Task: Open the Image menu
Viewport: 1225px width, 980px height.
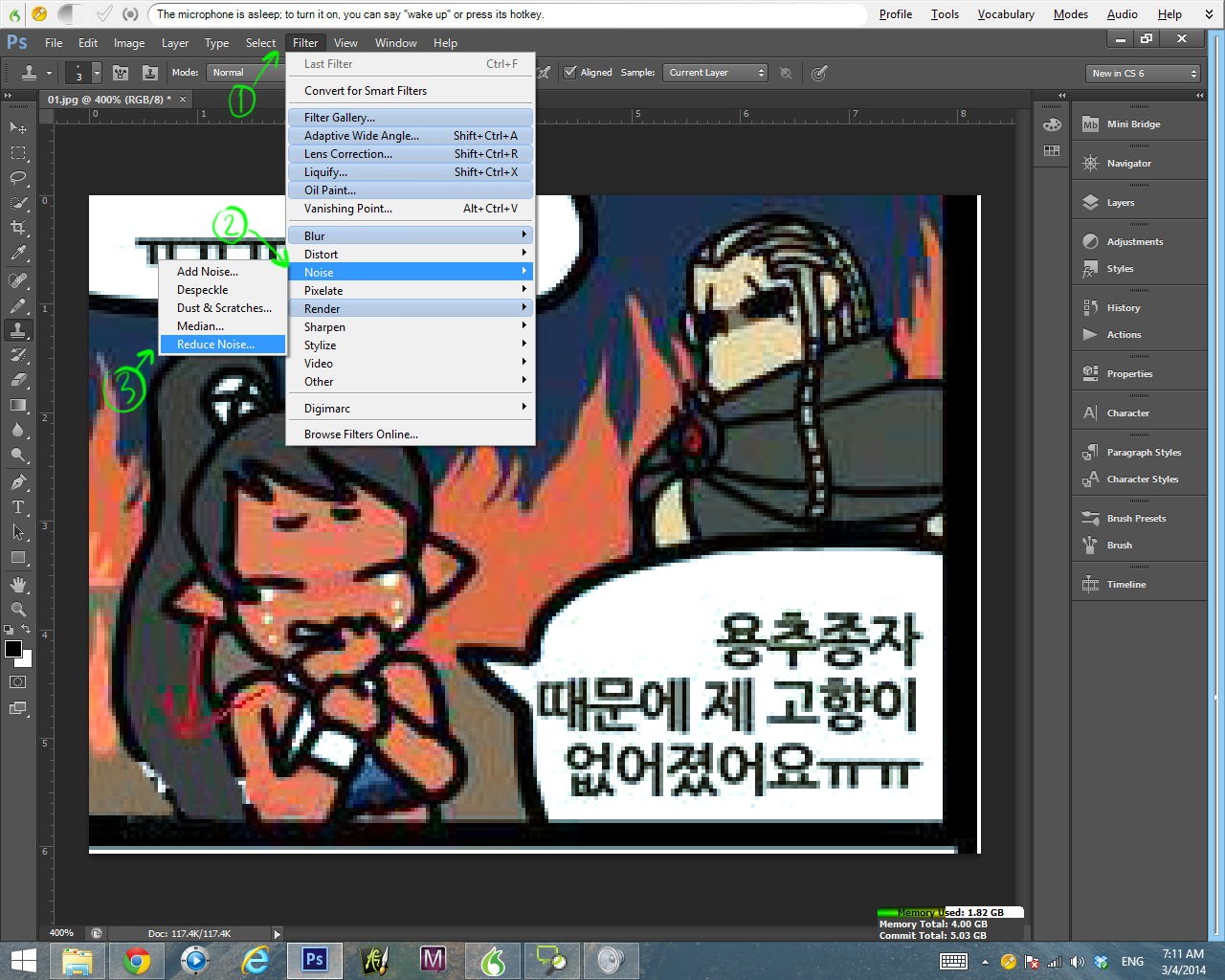Action: pyautogui.click(x=129, y=43)
